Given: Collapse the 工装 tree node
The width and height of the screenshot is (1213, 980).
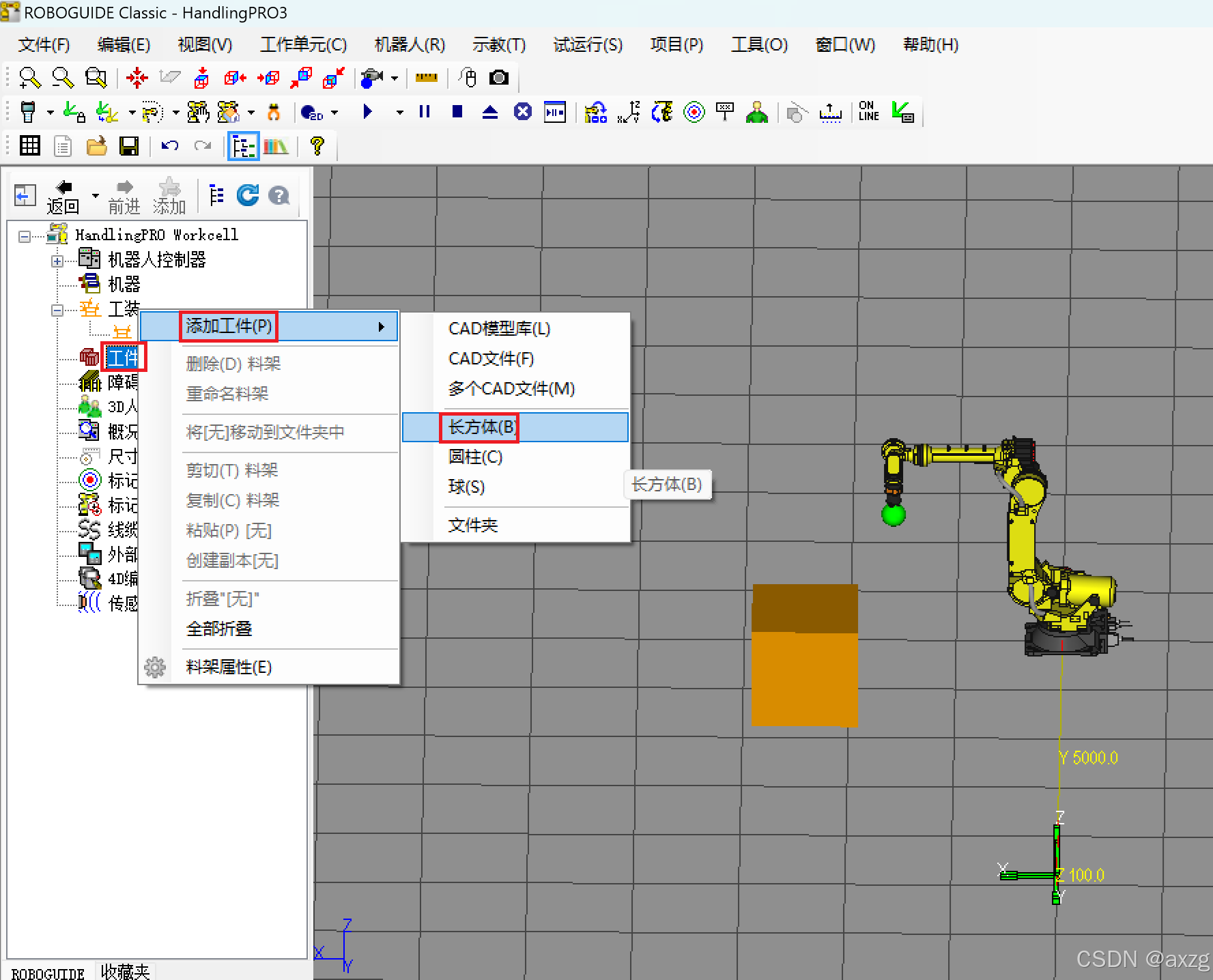Looking at the screenshot, I should pyautogui.click(x=57, y=311).
